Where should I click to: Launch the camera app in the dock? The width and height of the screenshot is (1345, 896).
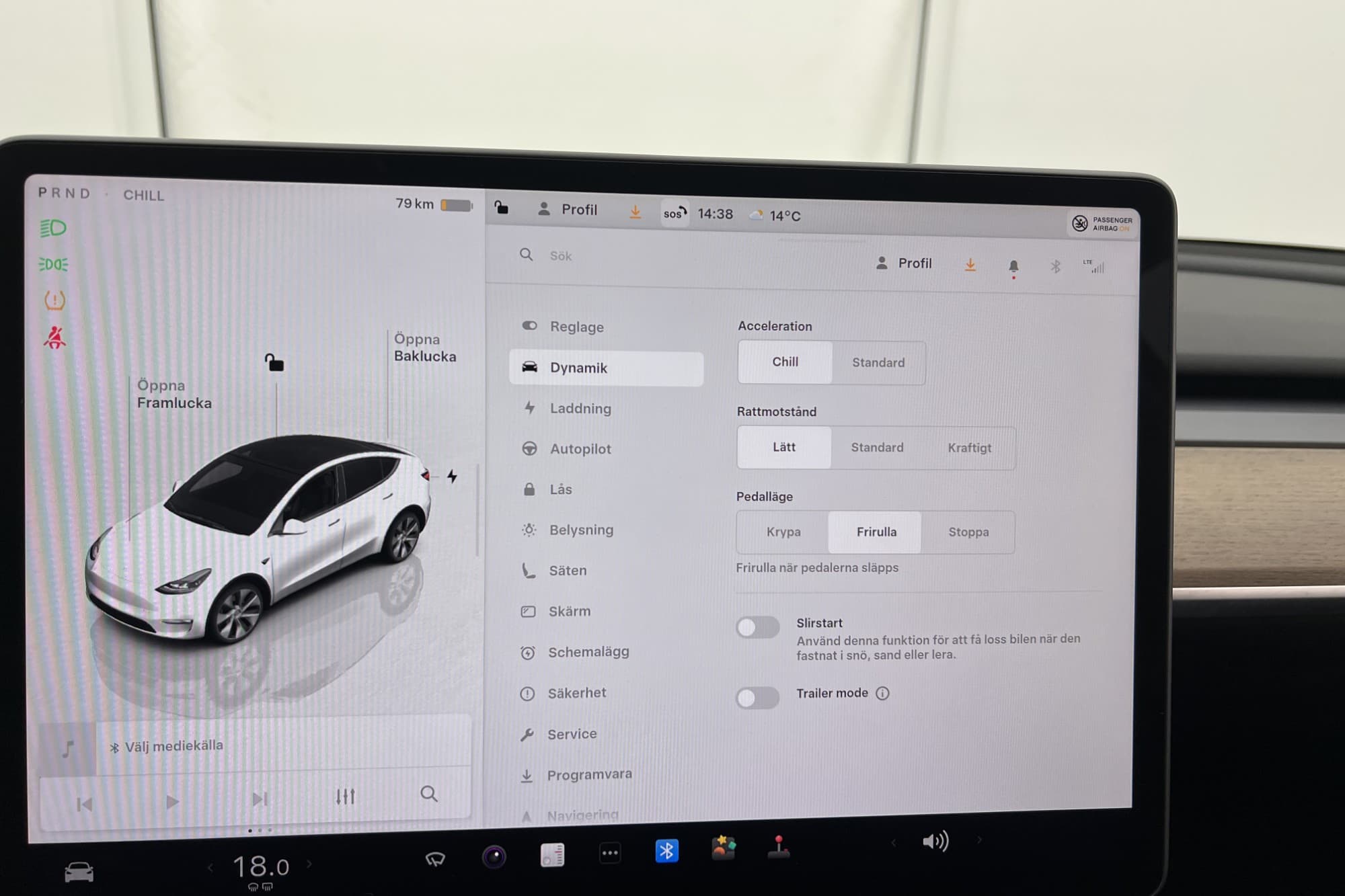coord(494,856)
